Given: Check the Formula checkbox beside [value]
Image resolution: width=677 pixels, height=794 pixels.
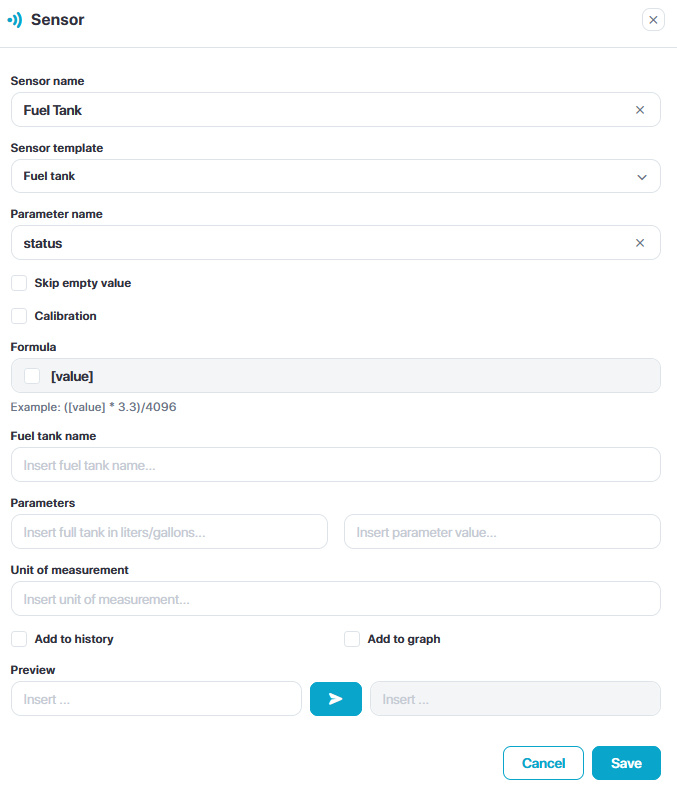Looking at the screenshot, I should point(32,376).
